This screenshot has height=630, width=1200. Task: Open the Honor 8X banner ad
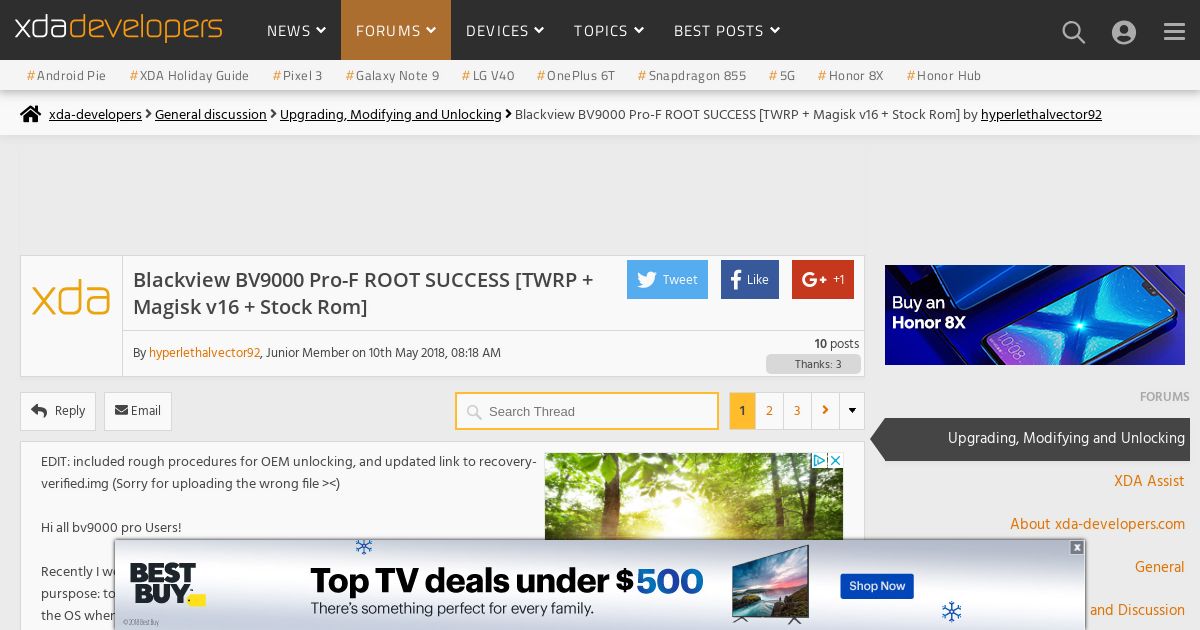(x=1035, y=315)
